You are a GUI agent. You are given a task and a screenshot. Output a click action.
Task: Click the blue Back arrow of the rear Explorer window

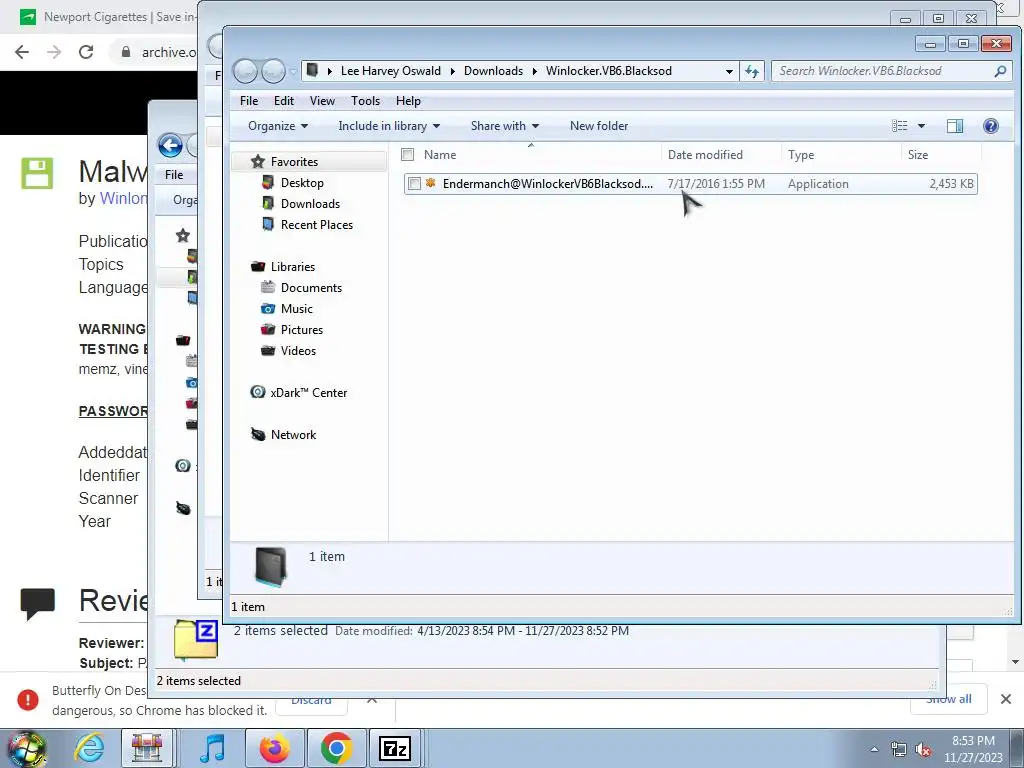170,145
